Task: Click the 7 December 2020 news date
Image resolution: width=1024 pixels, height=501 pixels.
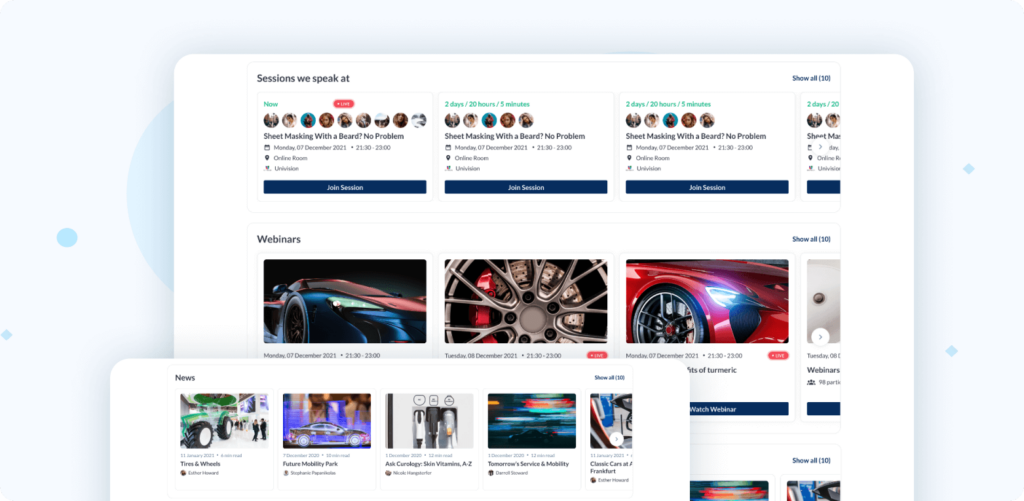Action: point(300,455)
